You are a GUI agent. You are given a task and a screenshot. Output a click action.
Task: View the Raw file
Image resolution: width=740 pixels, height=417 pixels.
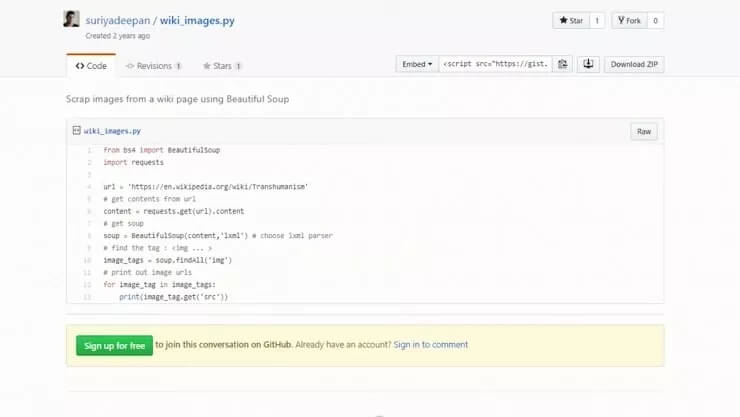tap(644, 131)
